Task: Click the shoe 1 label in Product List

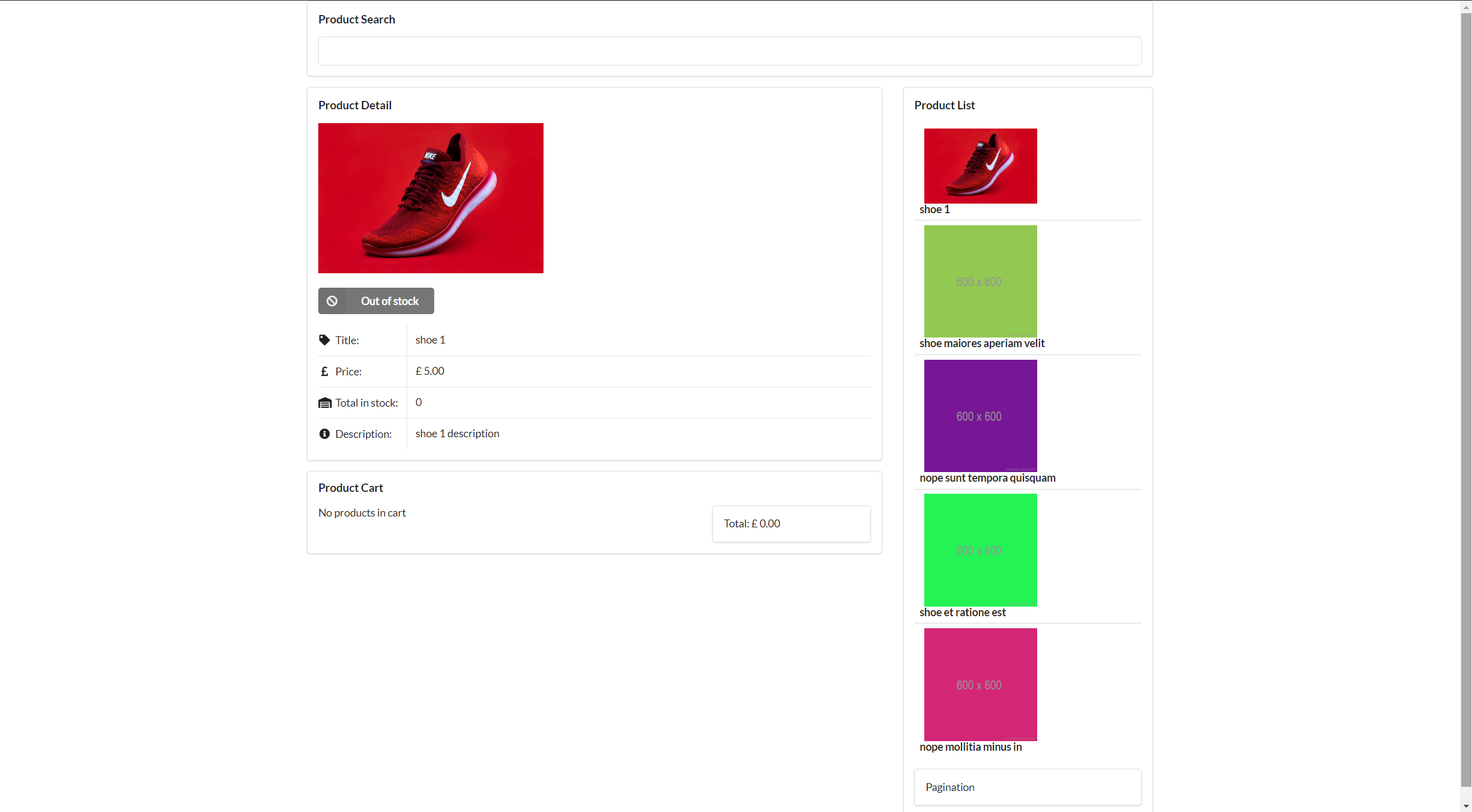Action: point(934,209)
